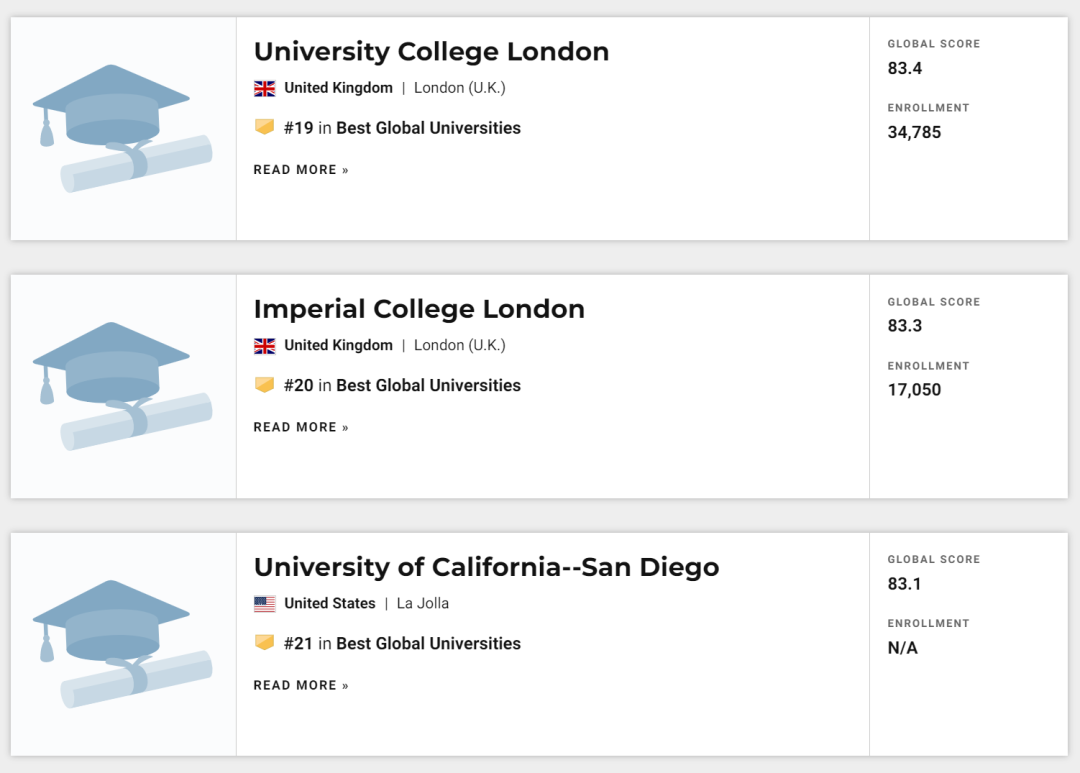The image size is (1080, 773).
Task: Click Read More under UC San Diego
Action: [x=301, y=686]
